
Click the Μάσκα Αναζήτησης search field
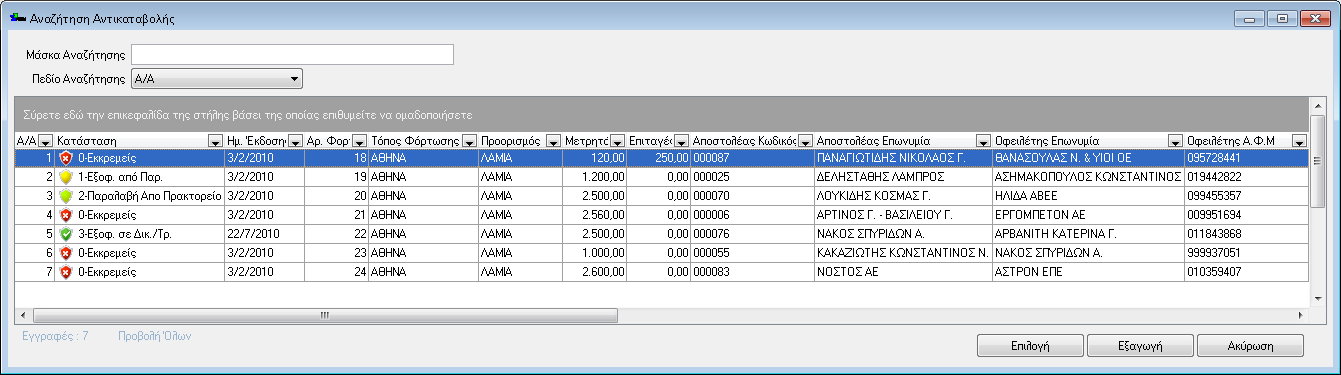[x=293, y=54]
